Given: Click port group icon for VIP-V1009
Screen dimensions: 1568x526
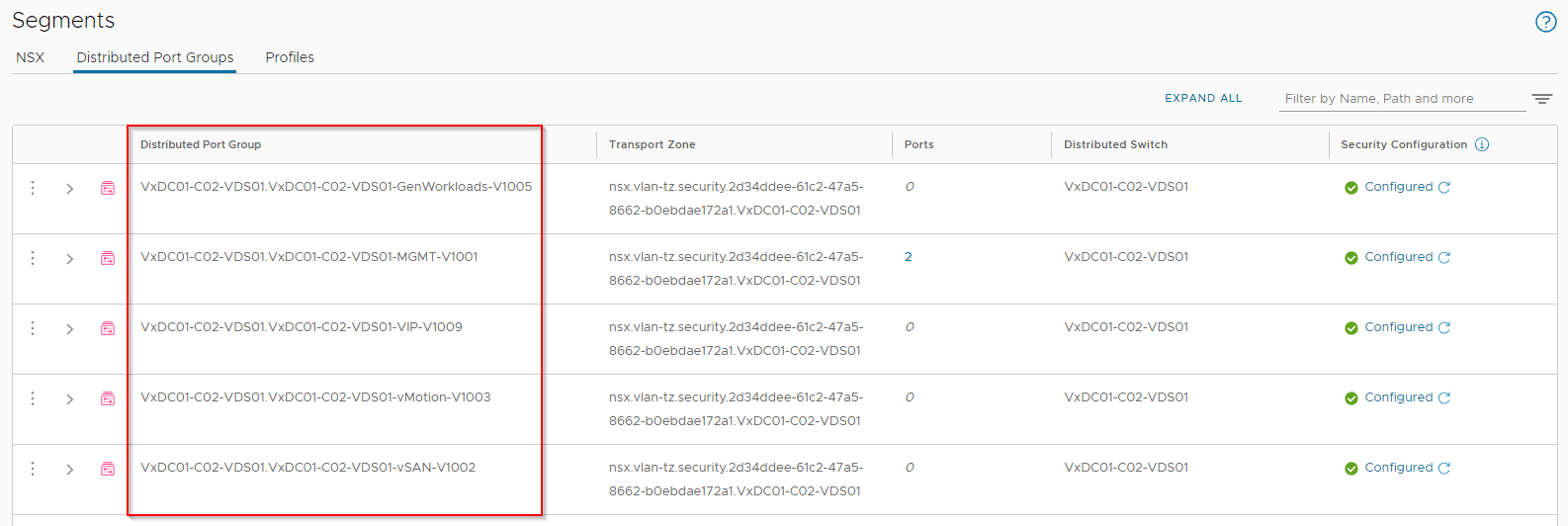Looking at the screenshot, I should [x=108, y=328].
